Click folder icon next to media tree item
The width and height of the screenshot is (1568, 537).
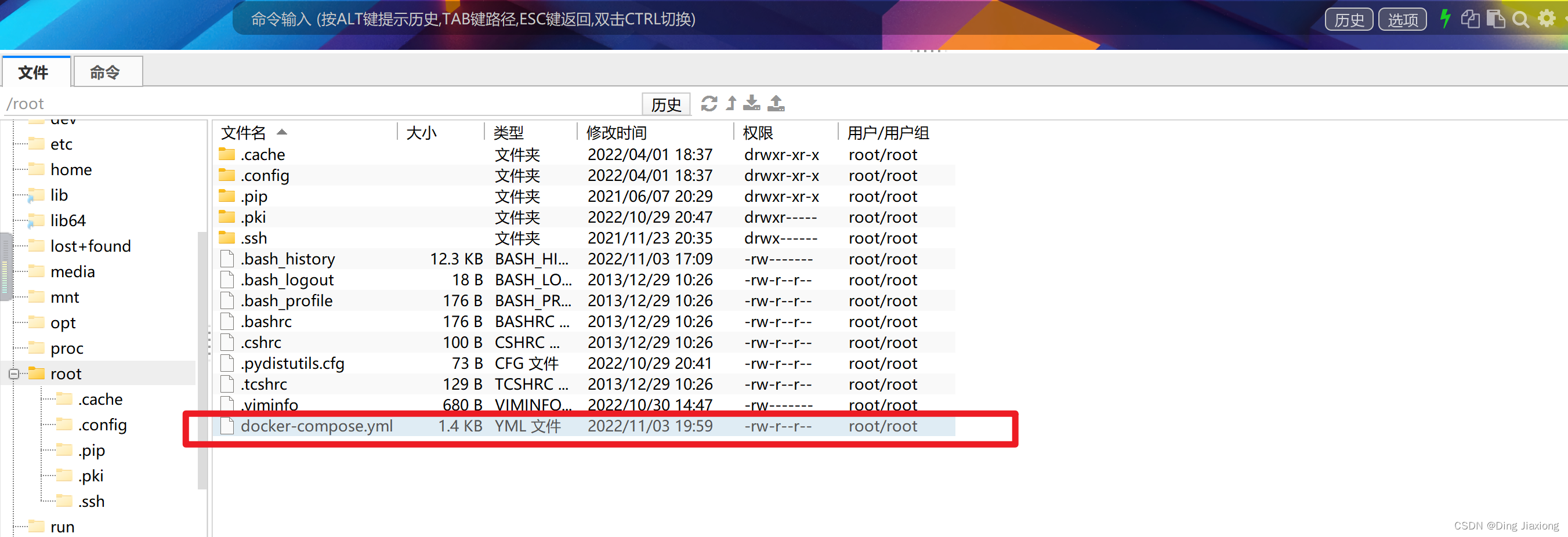tap(37, 271)
